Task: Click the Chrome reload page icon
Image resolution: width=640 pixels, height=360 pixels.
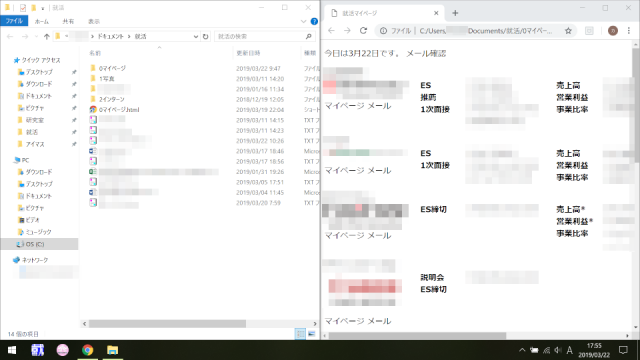Action: pos(363,31)
